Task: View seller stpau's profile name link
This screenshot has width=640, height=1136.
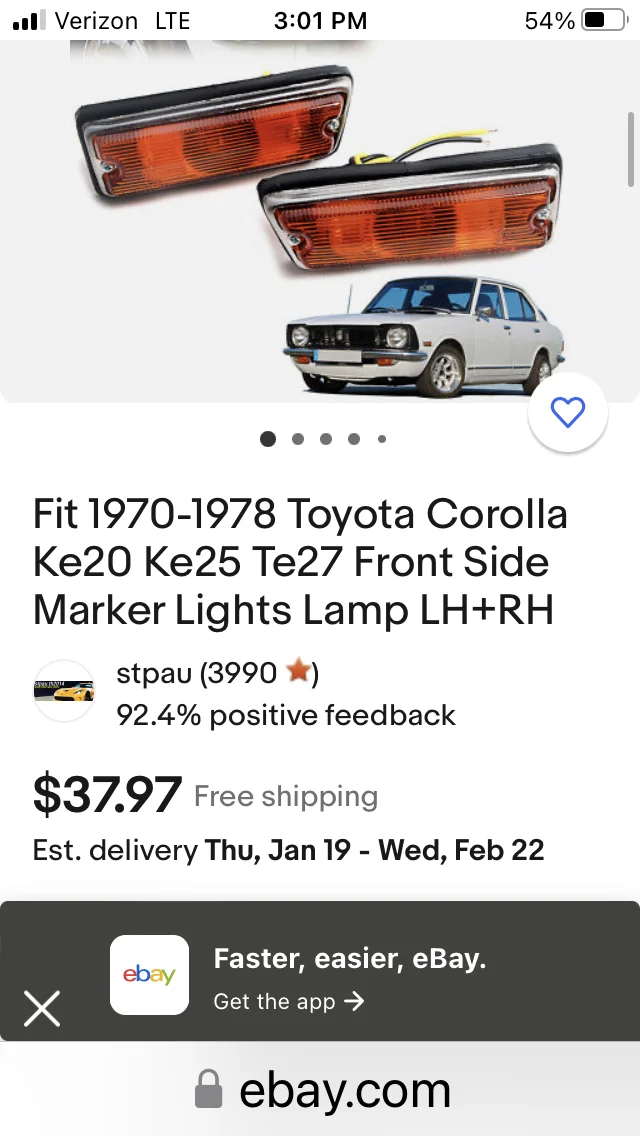Action: (x=154, y=673)
